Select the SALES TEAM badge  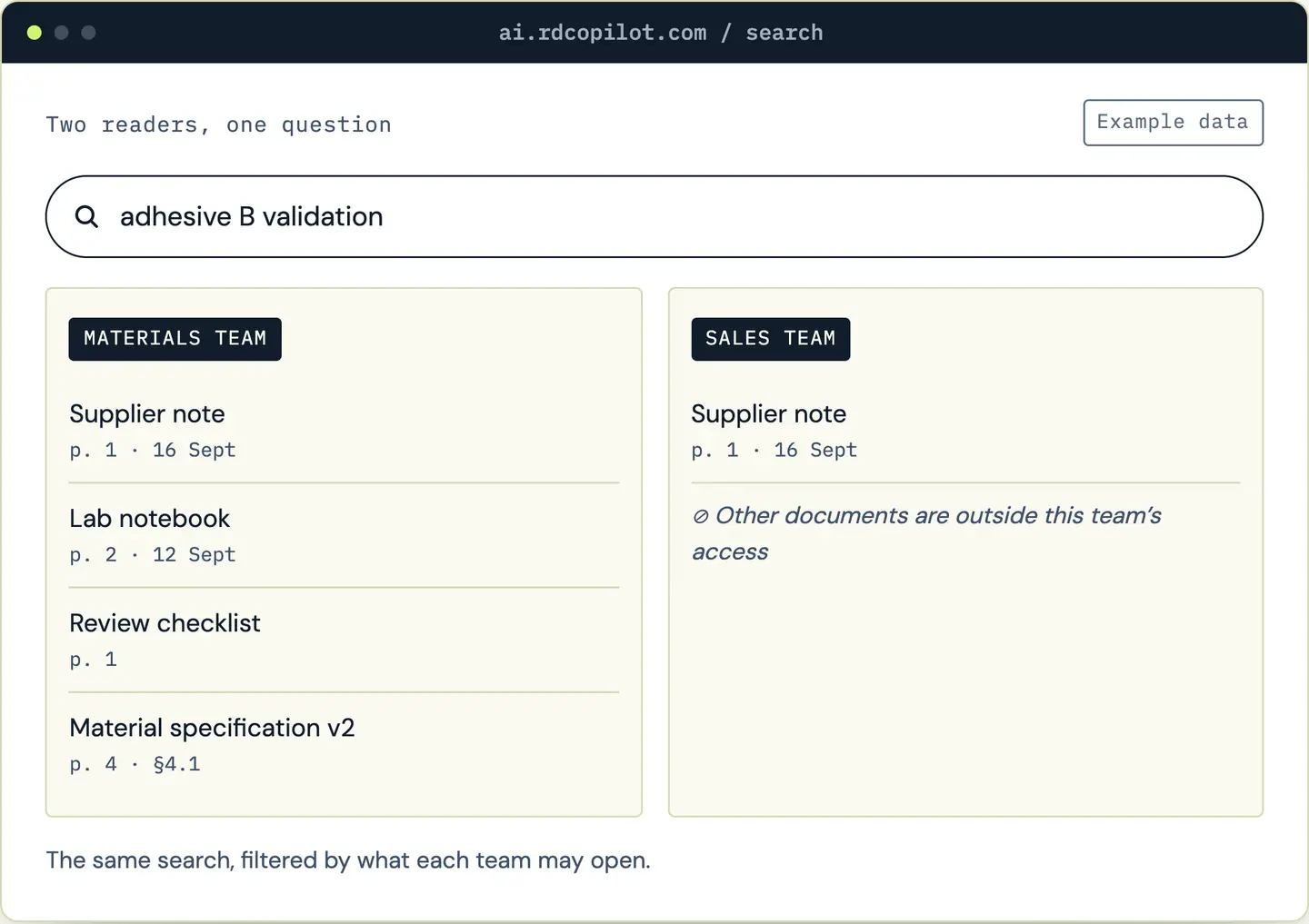pyautogui.click(x=770, y=339)
